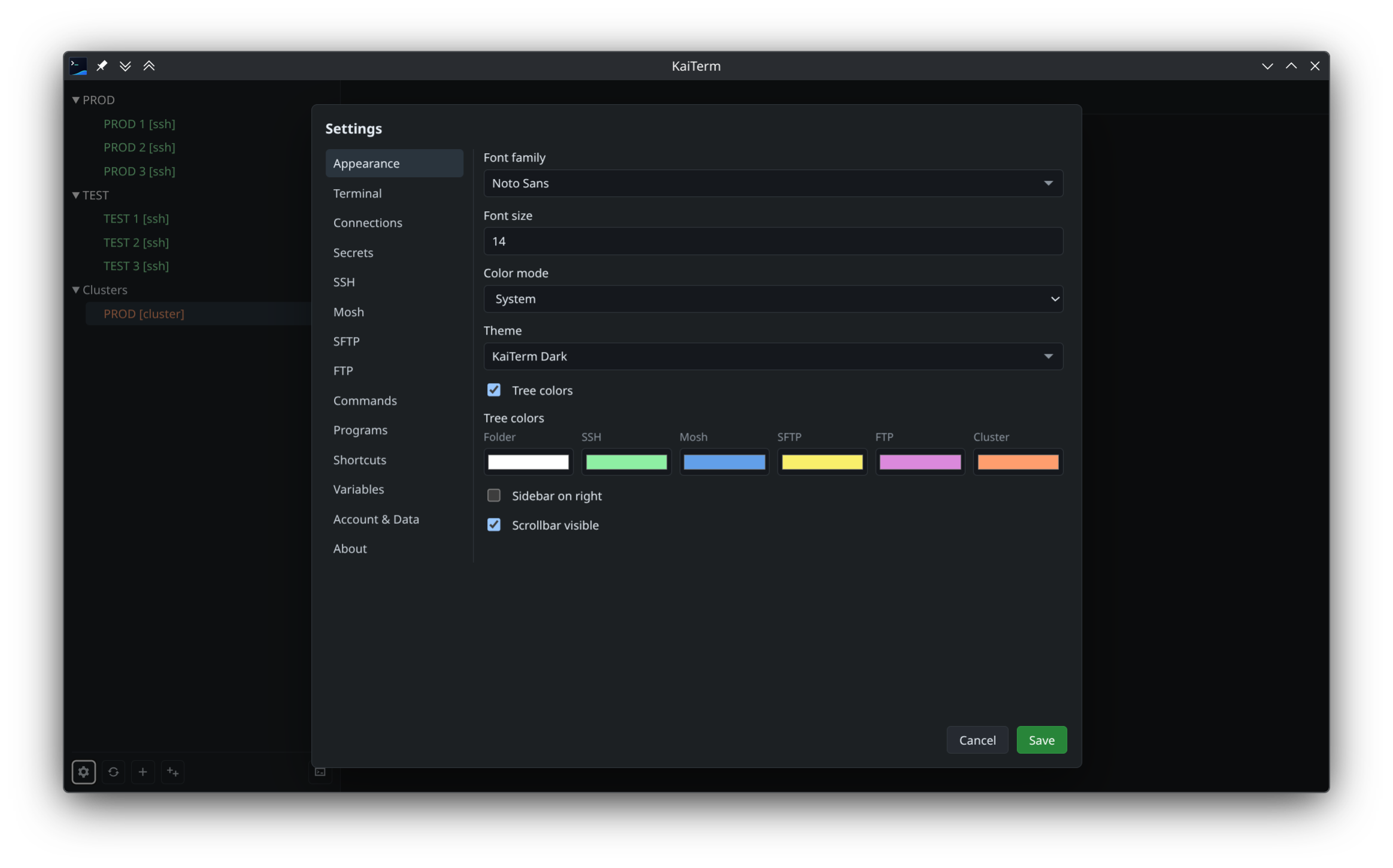Collapse the Clusters folder in tree

coord(76,290)
